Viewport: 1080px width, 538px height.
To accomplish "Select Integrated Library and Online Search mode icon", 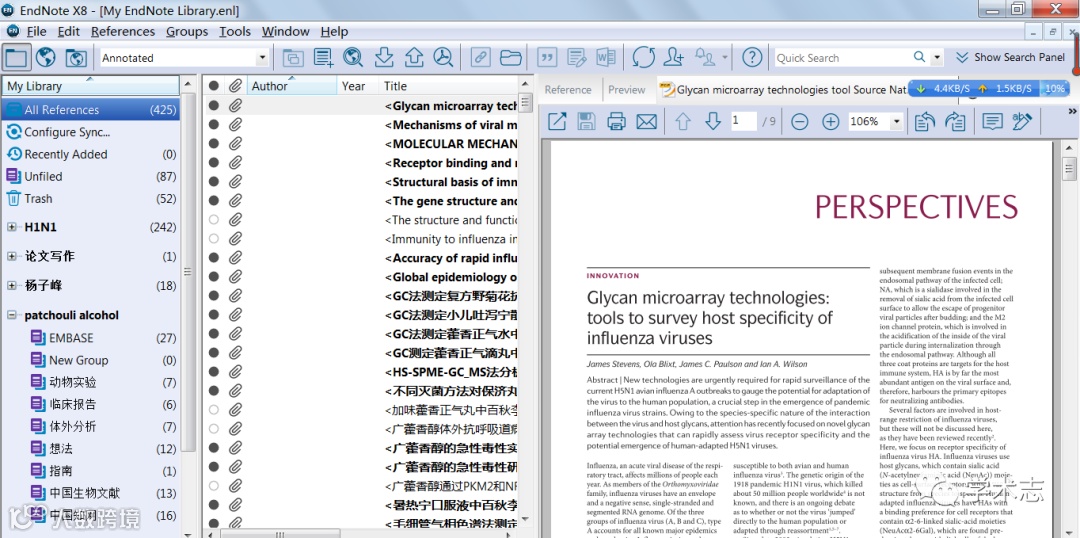I will click(x=75, y=58).
